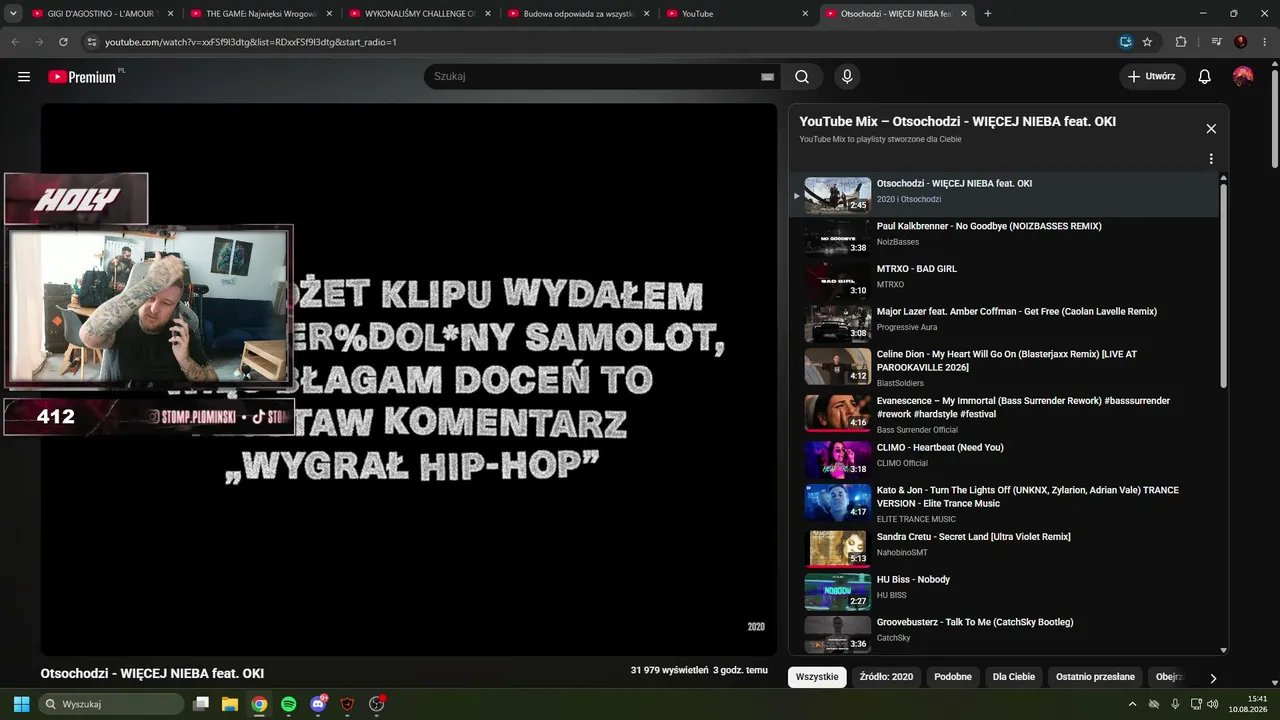Open the media controls icon in Chrome toolbar
1280x720 pixels.
tap(1216, 42)
